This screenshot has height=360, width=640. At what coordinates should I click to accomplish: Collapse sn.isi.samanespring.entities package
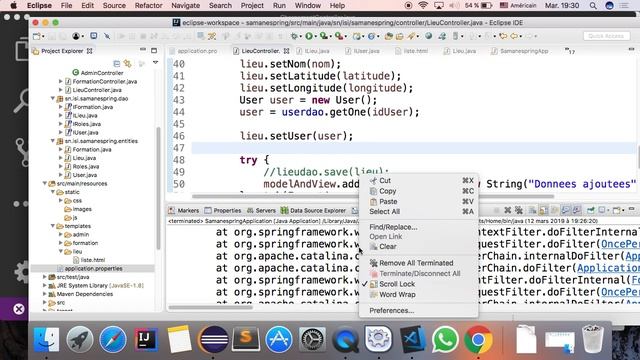point(53,141)
